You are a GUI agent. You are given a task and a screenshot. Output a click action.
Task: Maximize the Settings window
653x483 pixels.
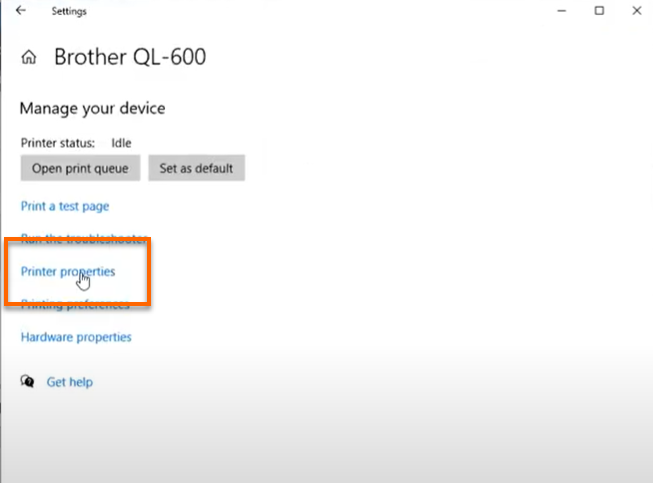click(599, 11)
